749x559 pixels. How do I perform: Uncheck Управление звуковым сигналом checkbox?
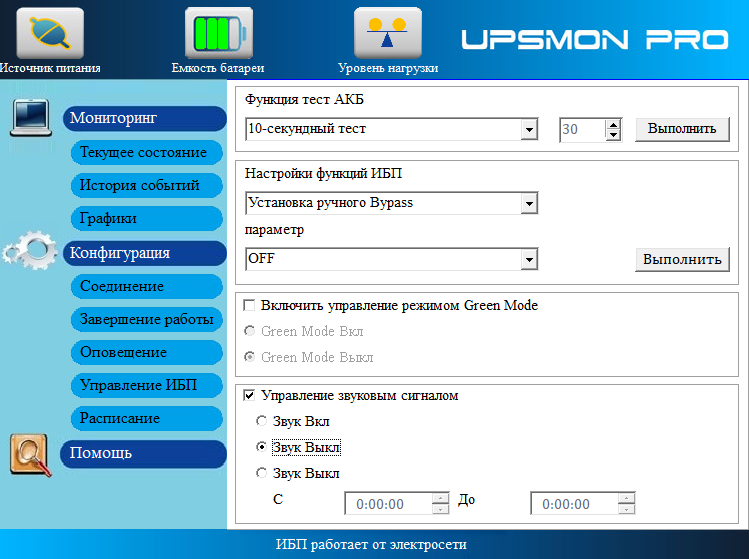pos(249,396)
